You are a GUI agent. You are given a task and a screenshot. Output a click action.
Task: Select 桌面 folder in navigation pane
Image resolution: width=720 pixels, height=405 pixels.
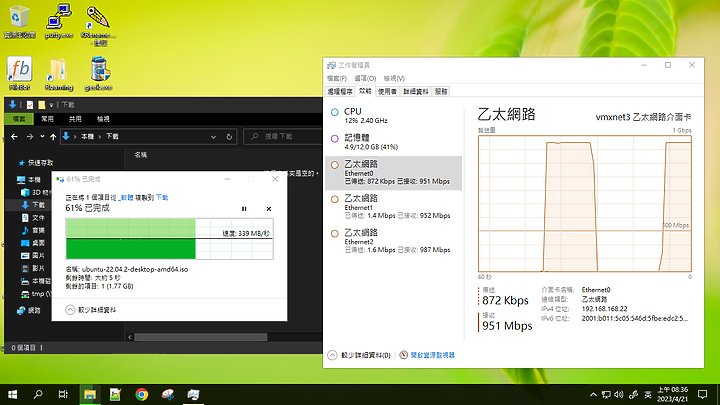click(x=33, y=243)
